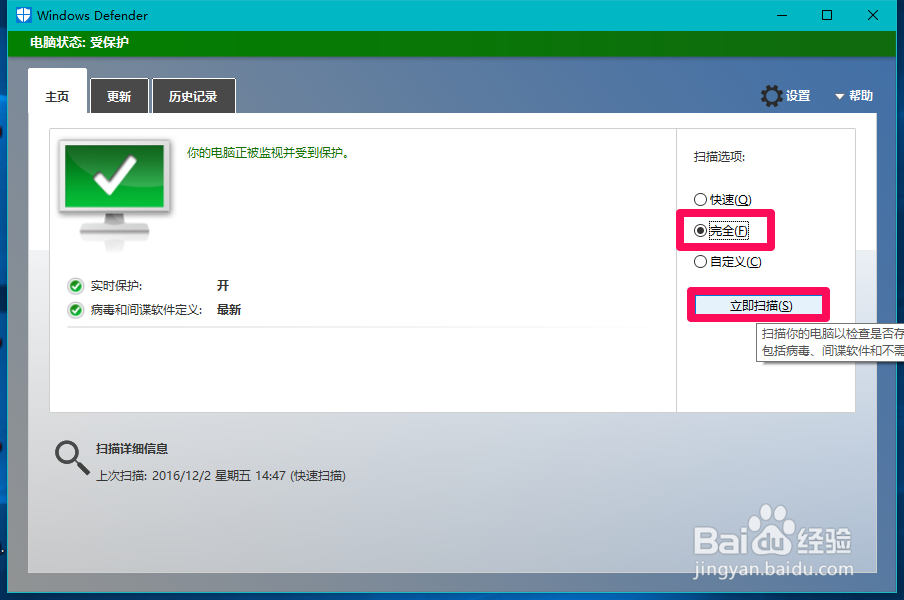
Task: Click the 病毒和间谍软件定义 label text
Action: (146, 310)
